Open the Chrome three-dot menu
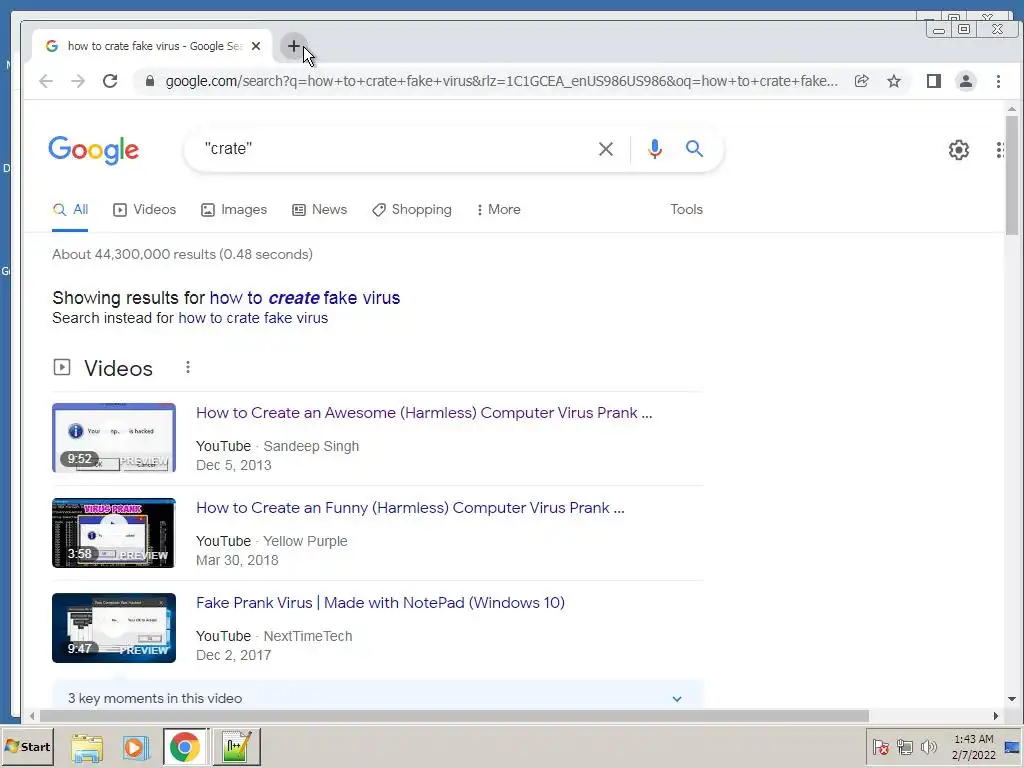The height and width of the screenshot is (768, 1024). point(999,81)
